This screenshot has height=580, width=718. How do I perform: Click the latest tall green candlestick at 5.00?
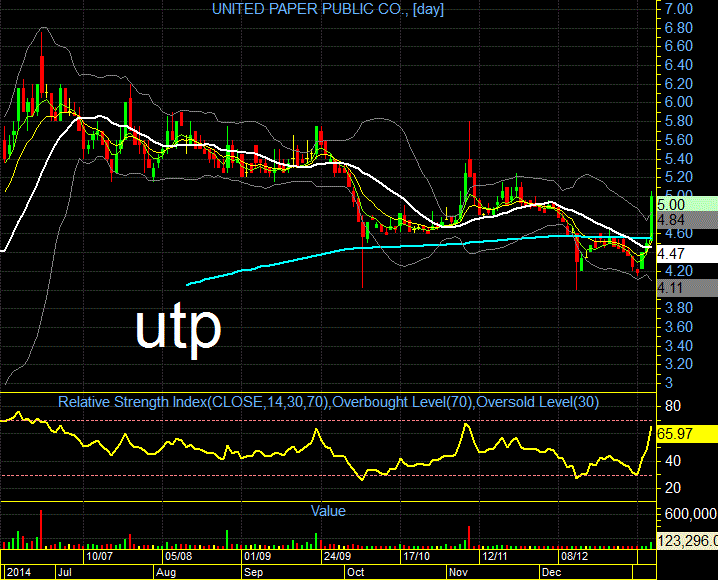652,217
